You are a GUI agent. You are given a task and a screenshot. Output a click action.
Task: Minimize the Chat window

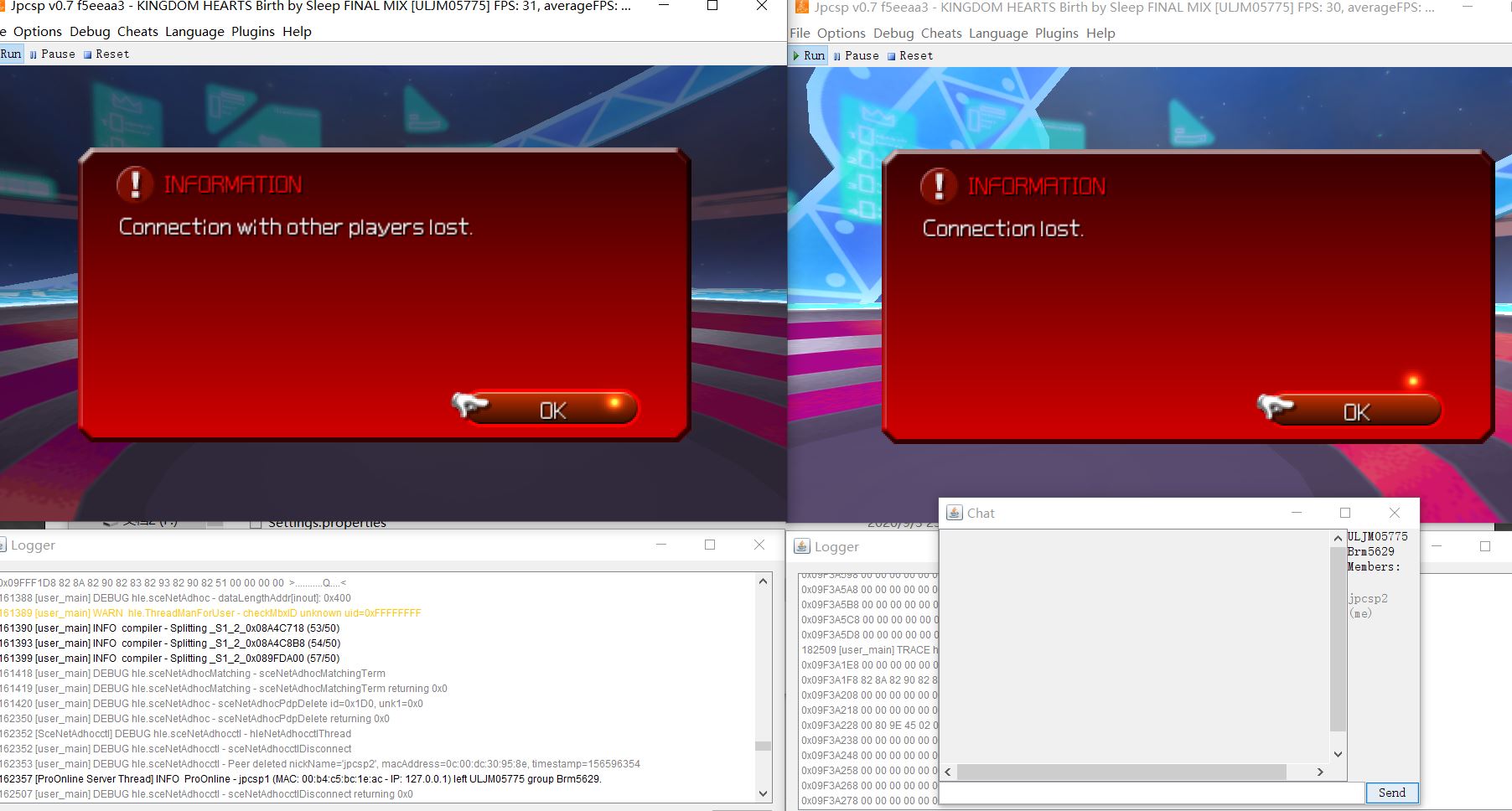1297,513
